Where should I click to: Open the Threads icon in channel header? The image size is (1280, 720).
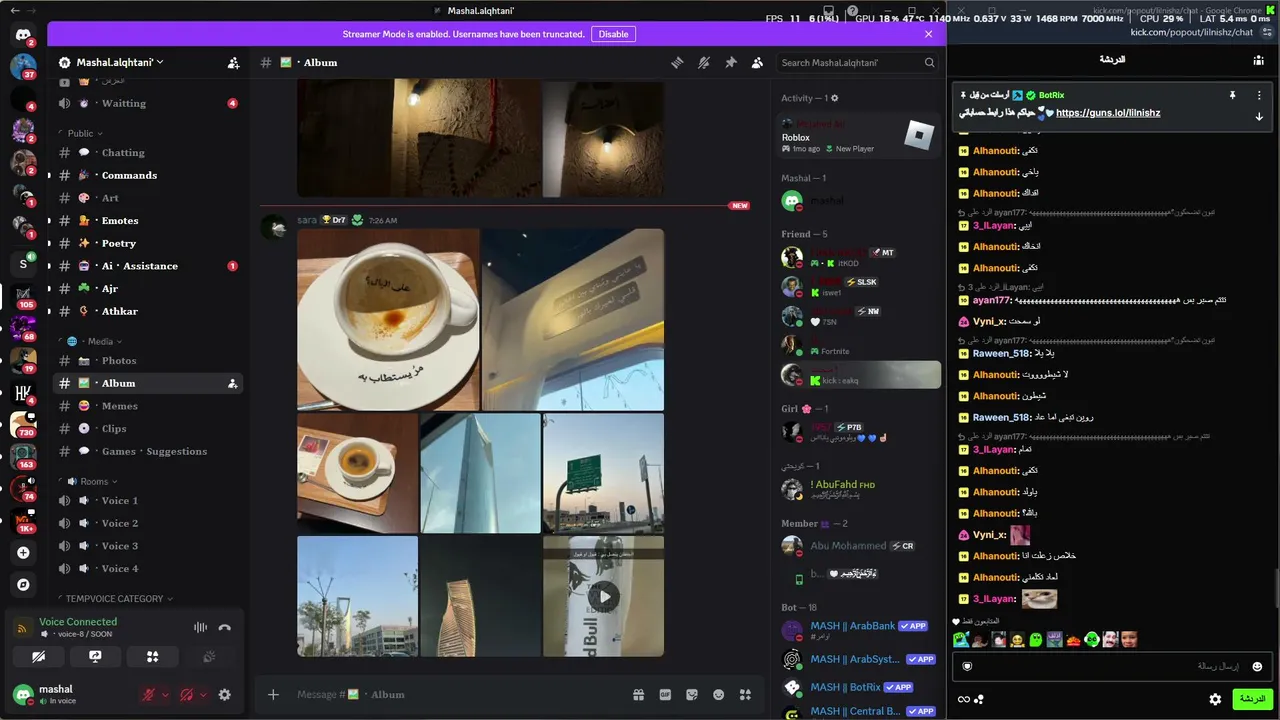(677, 62)
